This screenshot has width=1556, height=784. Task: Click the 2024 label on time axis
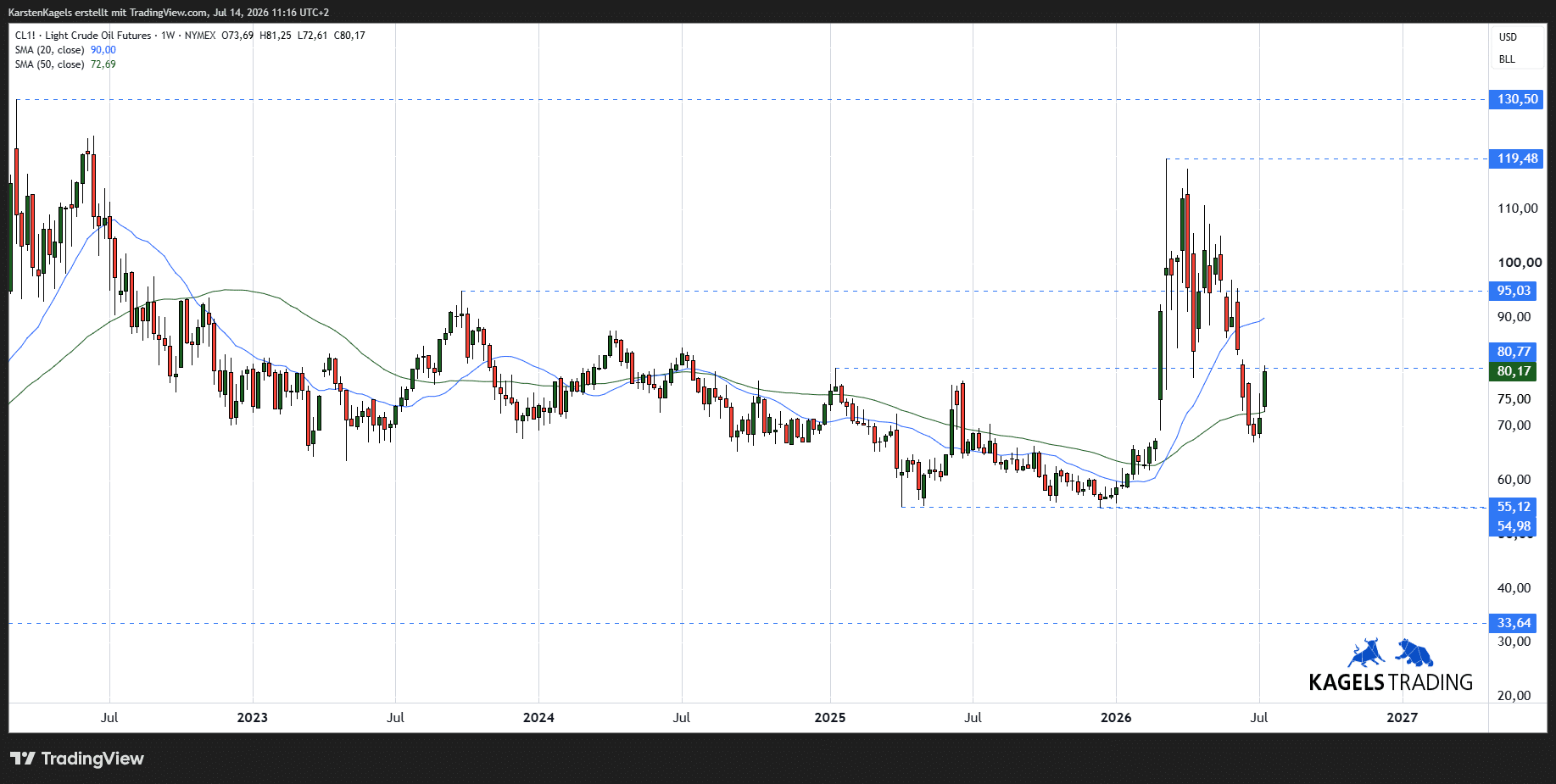(538, 718)
